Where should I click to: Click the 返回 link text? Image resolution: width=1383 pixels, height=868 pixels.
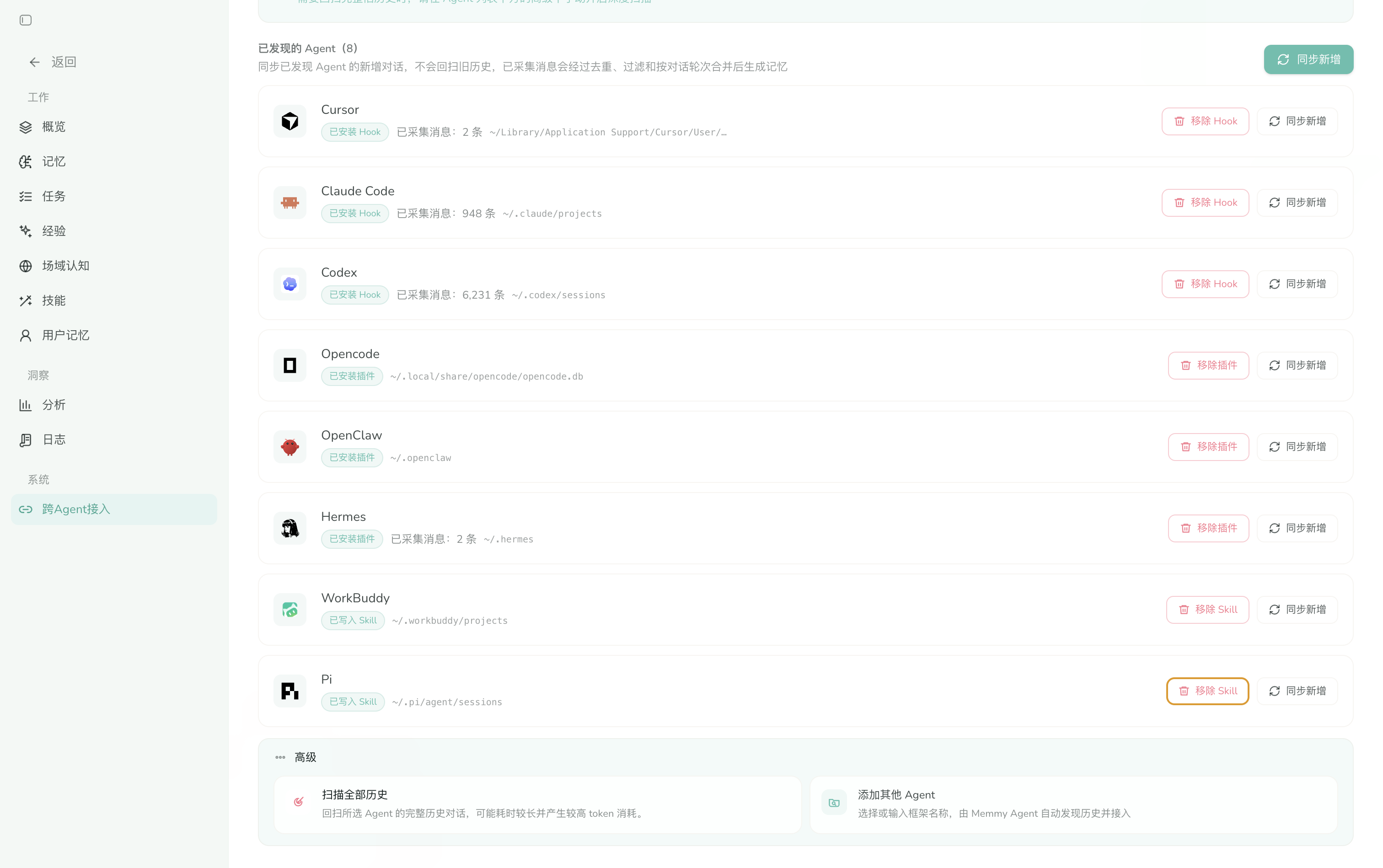click(x=64, y=62)
